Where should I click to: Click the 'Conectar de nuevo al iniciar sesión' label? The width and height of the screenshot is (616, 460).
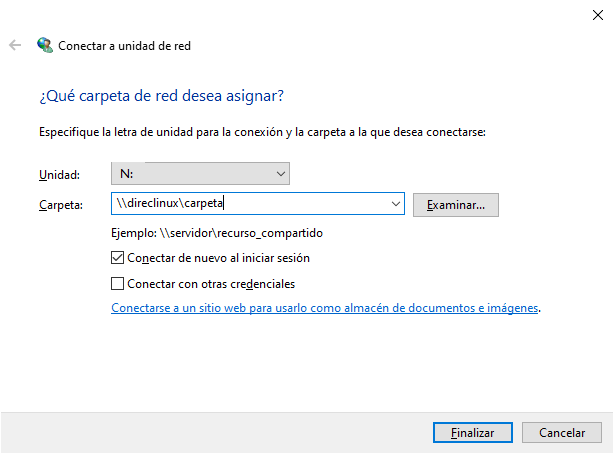pyautogui.click(x=218, y=258)
